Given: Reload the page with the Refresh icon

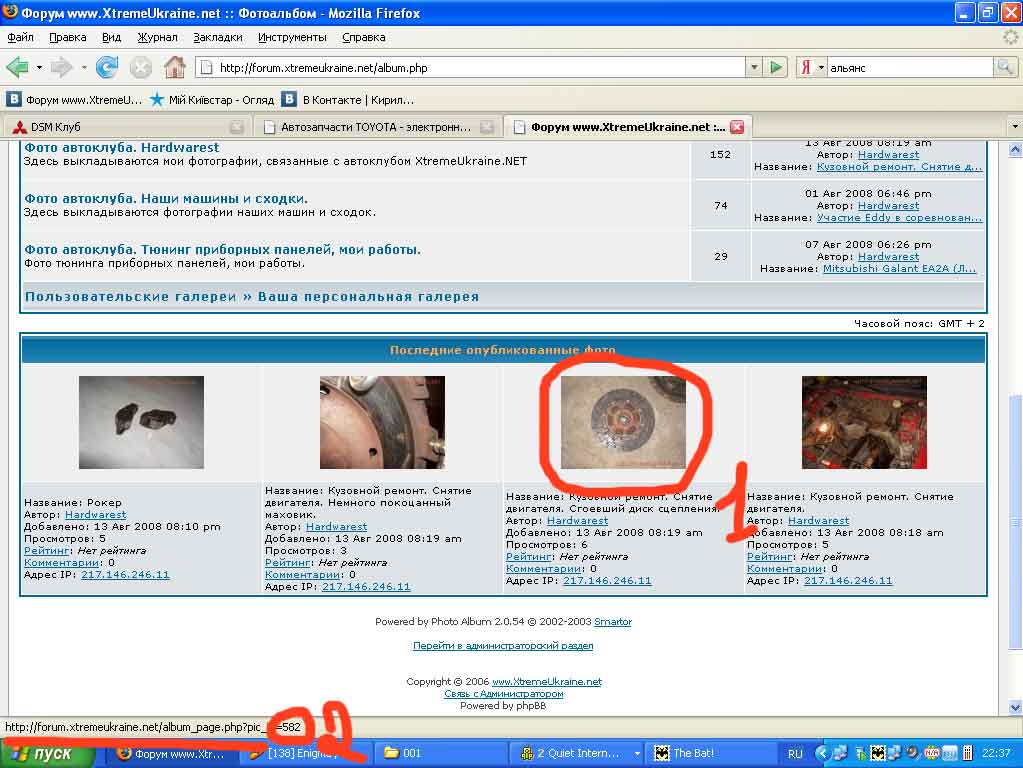Looking at the screenshot, I should [x=107, y=67].
